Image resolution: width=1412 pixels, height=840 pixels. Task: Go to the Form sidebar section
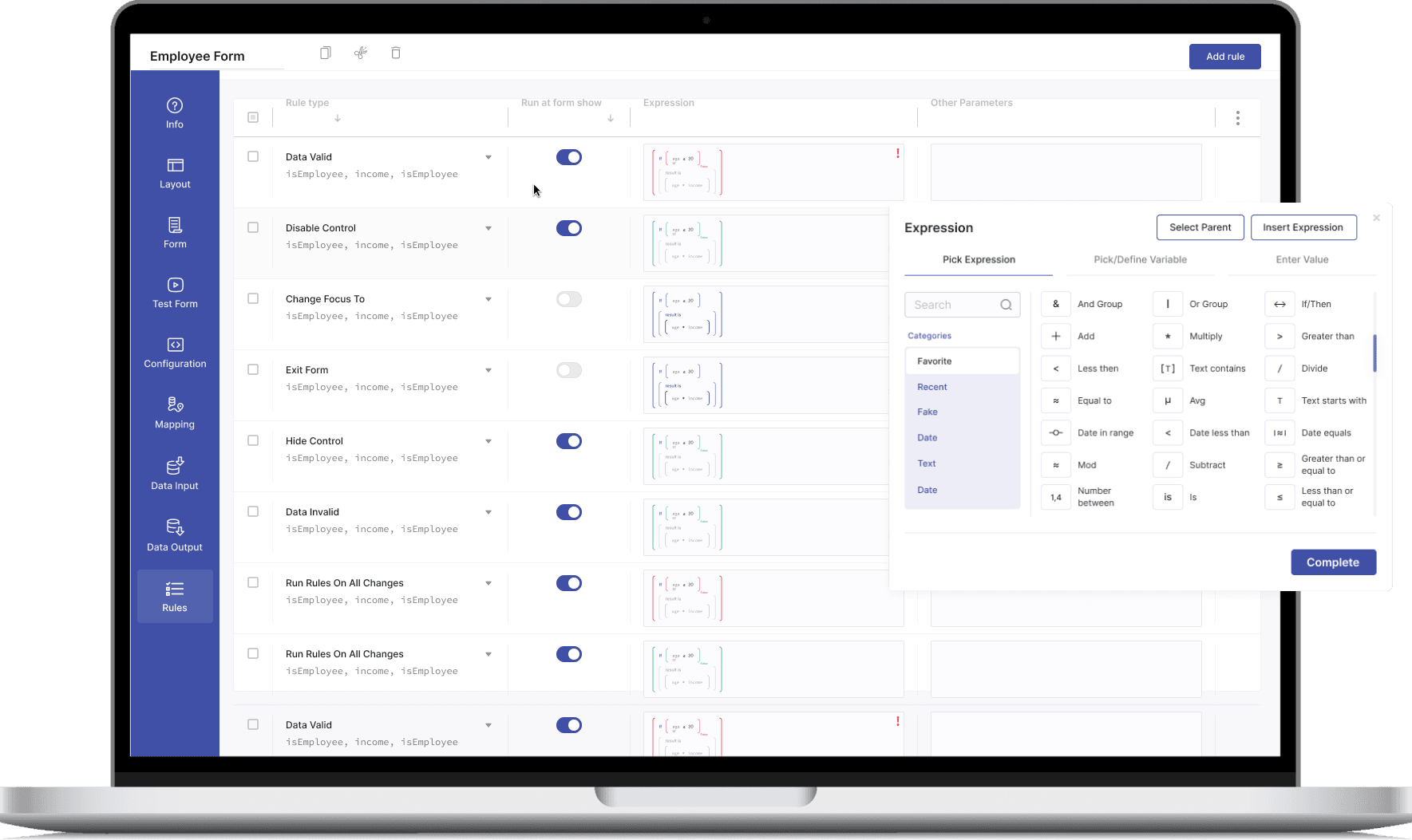tap(175, 233)
